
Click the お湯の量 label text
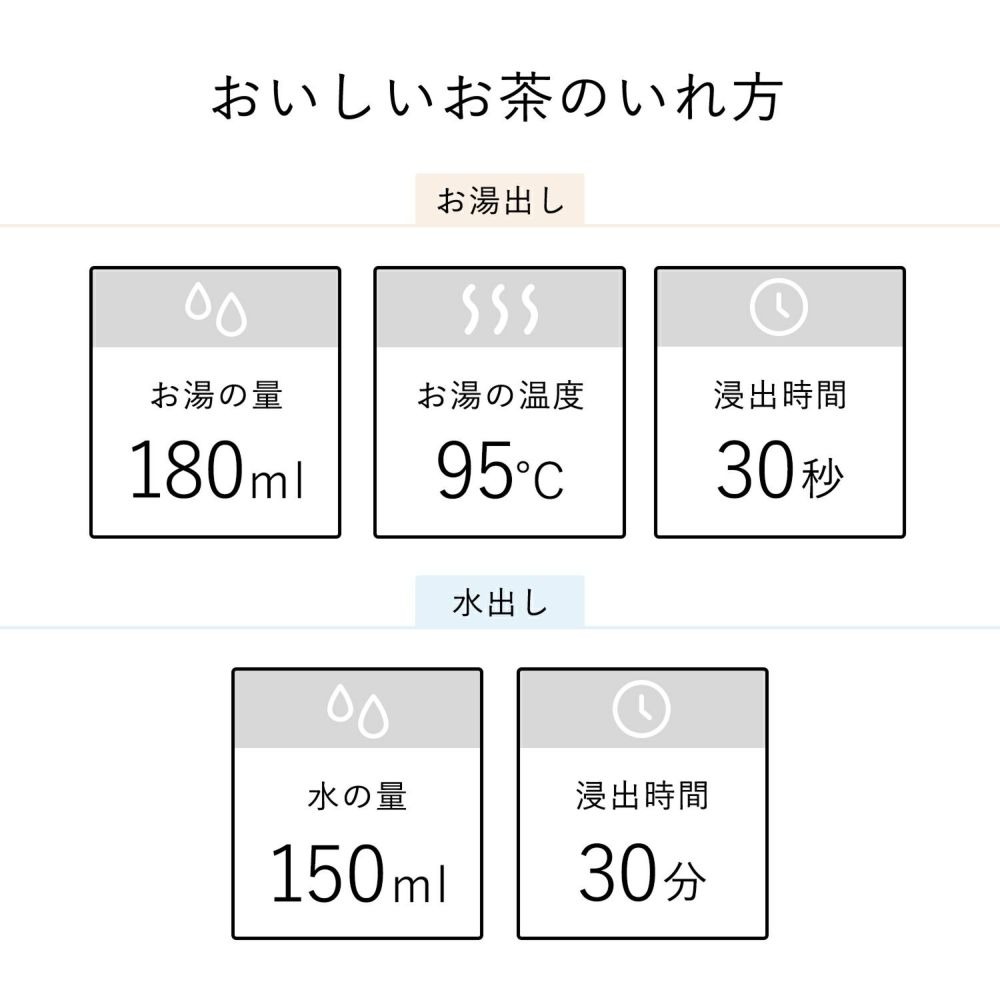(216, 395)
